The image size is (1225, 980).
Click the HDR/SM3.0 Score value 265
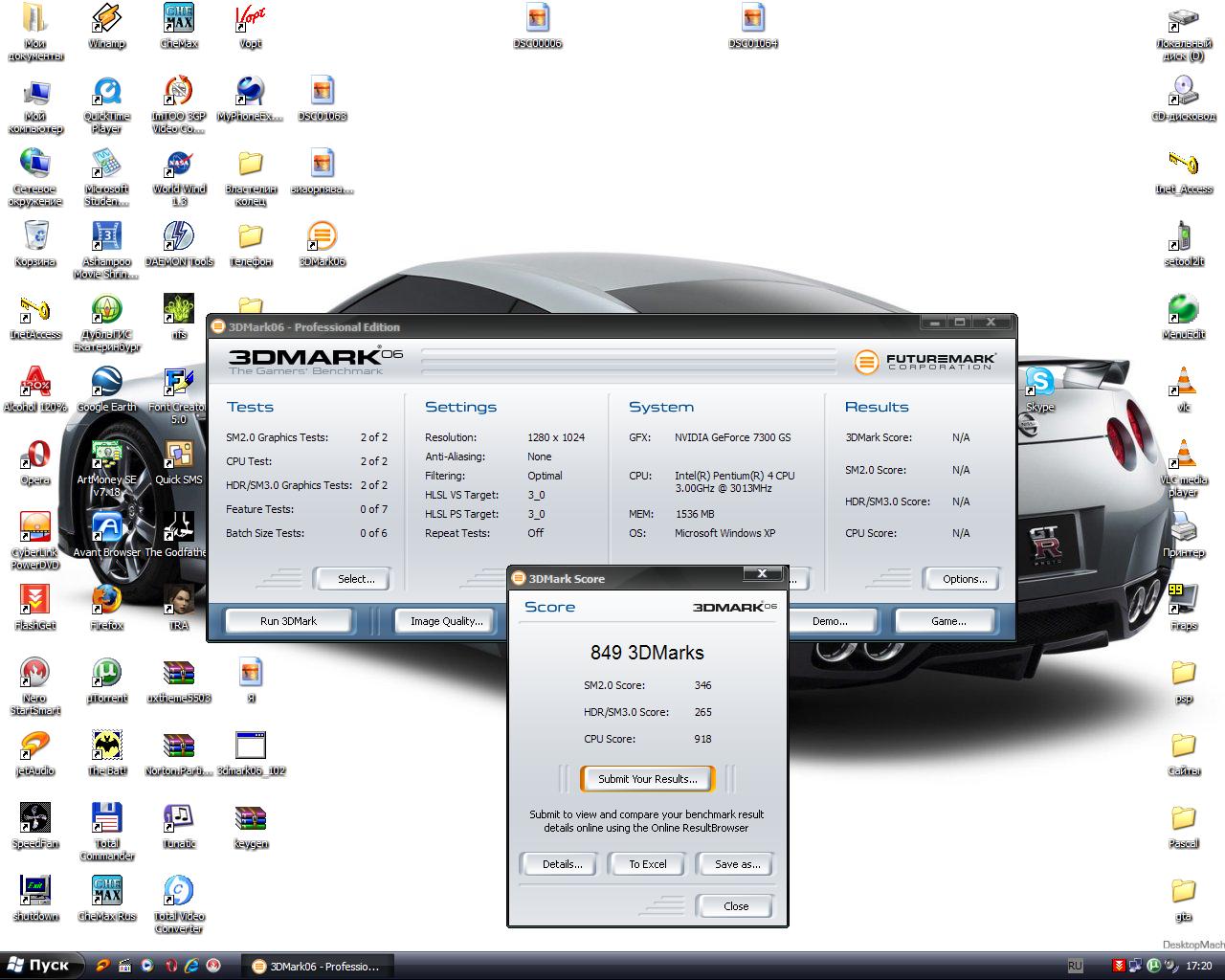[702, 712]
